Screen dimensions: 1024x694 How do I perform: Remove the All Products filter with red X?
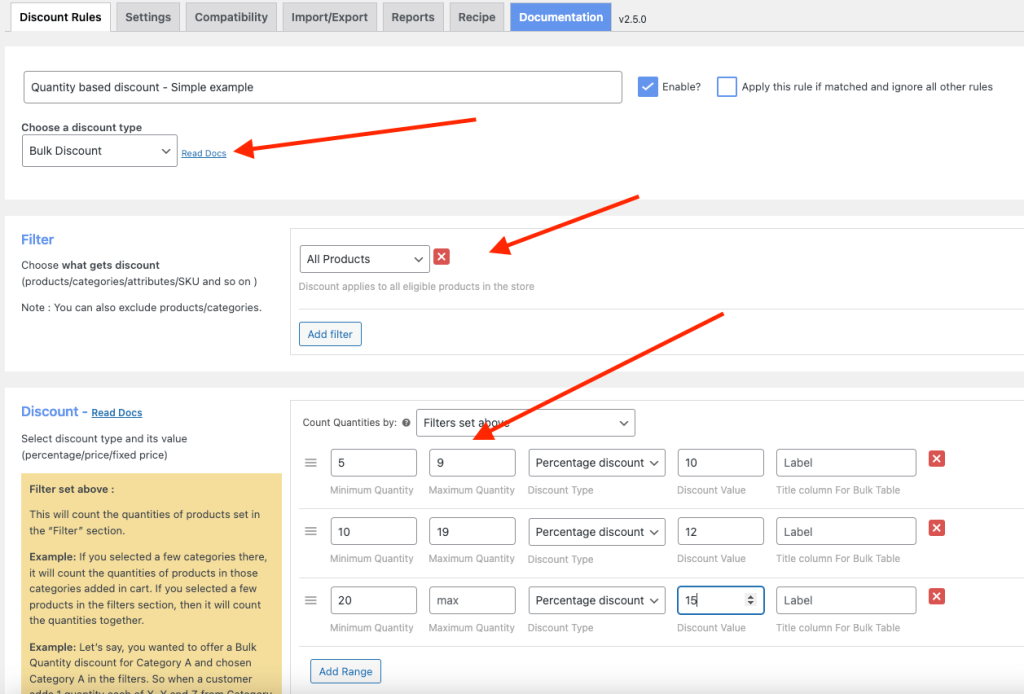(442, 257)
